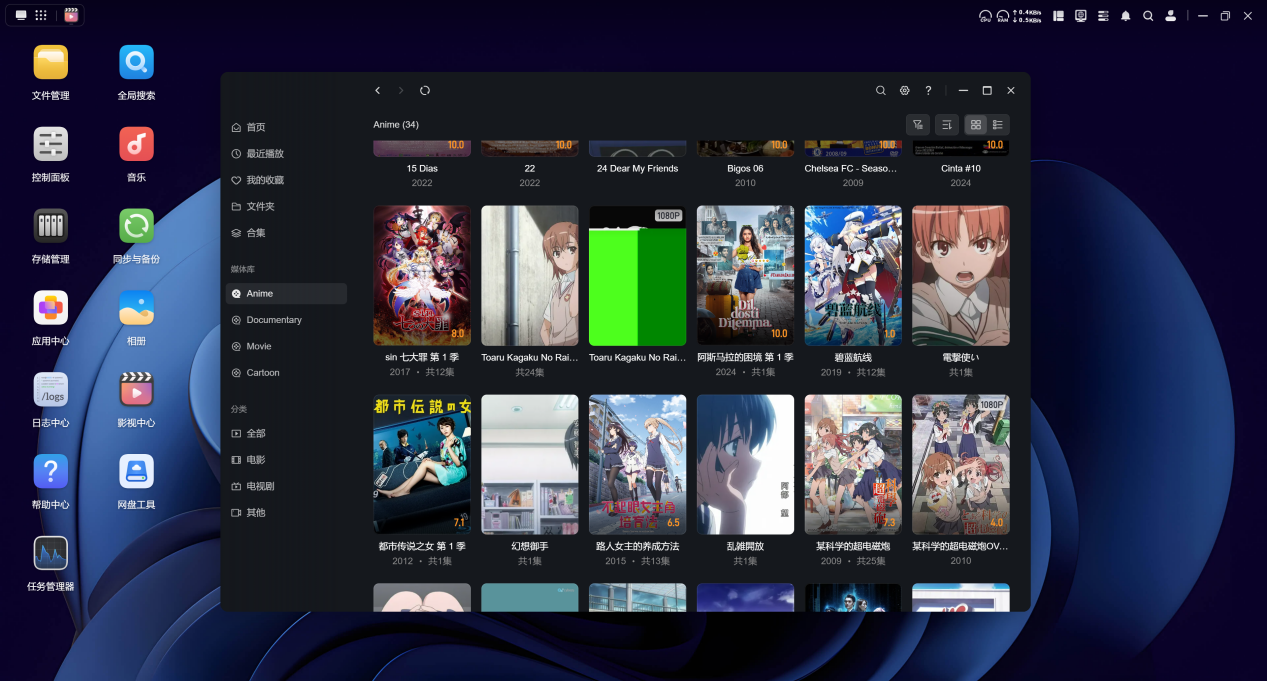Switch to grid view layout

coord(976,125)
